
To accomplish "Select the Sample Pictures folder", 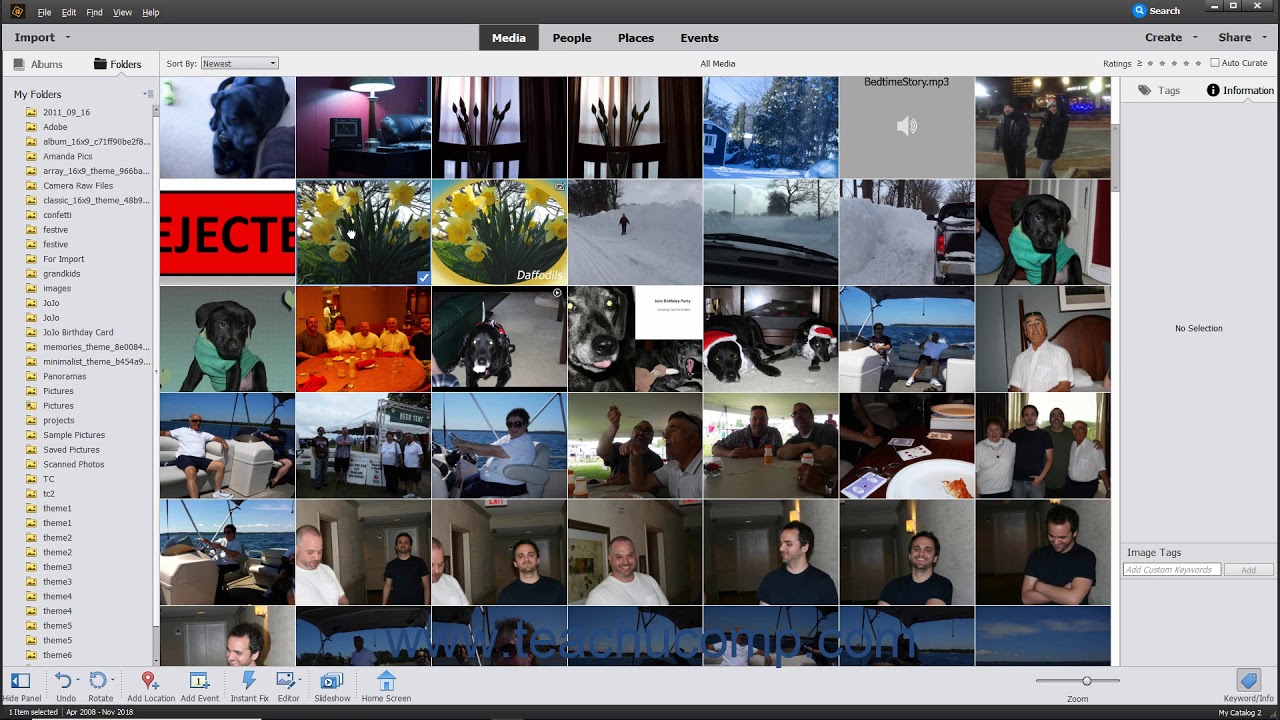I will pyautogui.click(x=73, y=435).
